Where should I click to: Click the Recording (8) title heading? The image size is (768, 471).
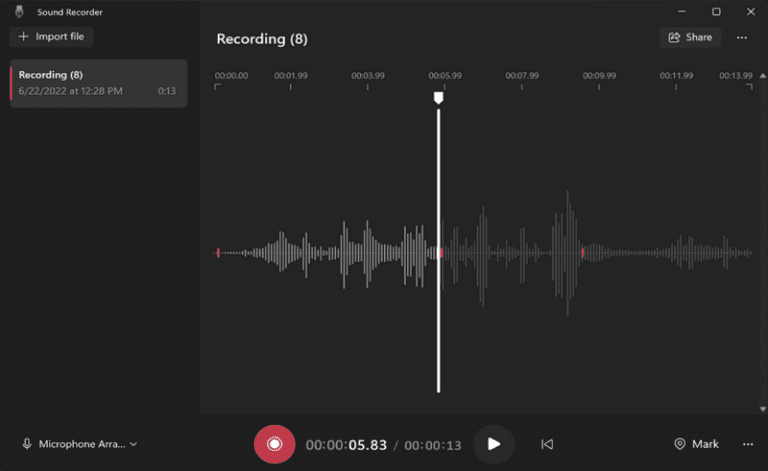262,39
